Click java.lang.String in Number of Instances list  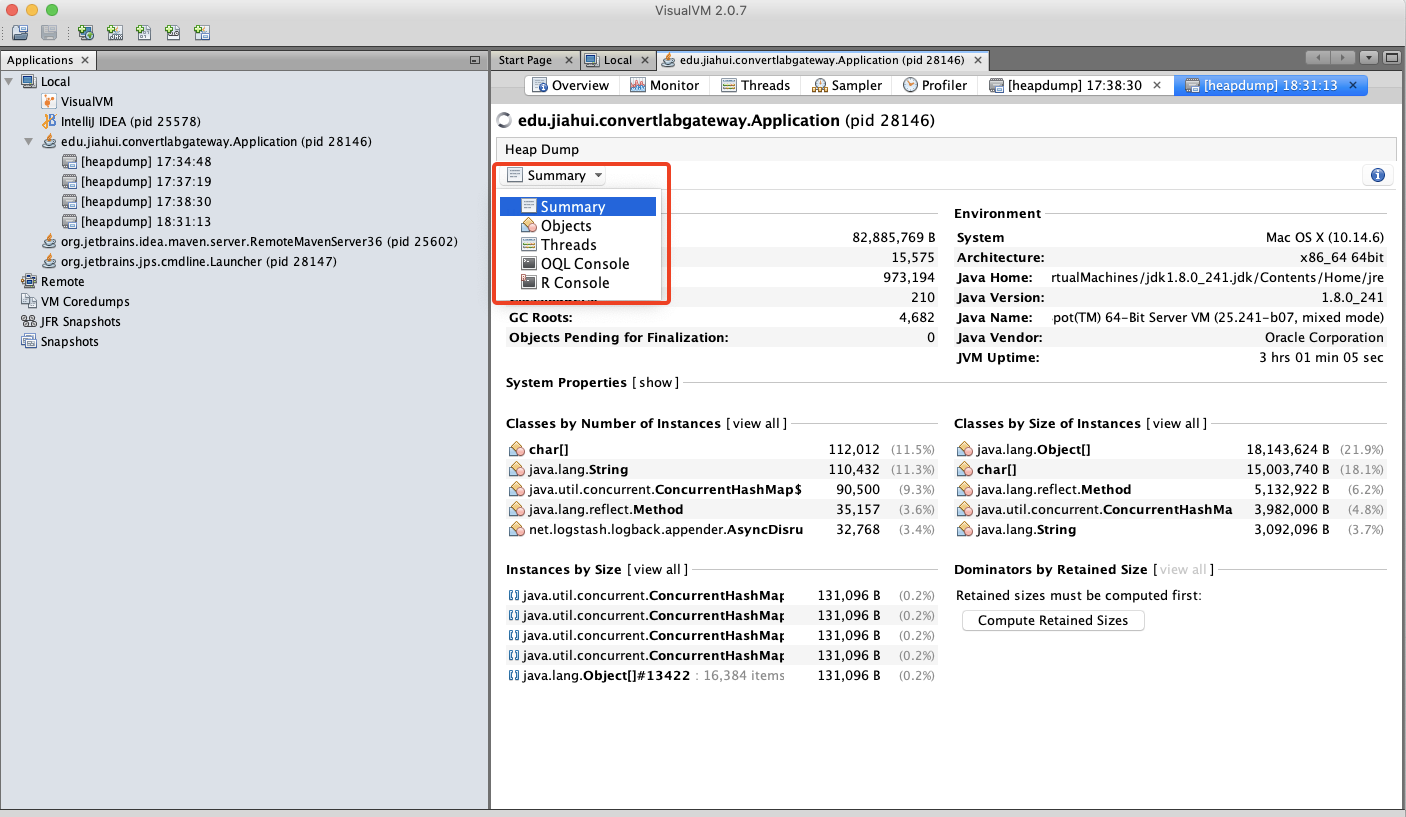pos(578,470)
